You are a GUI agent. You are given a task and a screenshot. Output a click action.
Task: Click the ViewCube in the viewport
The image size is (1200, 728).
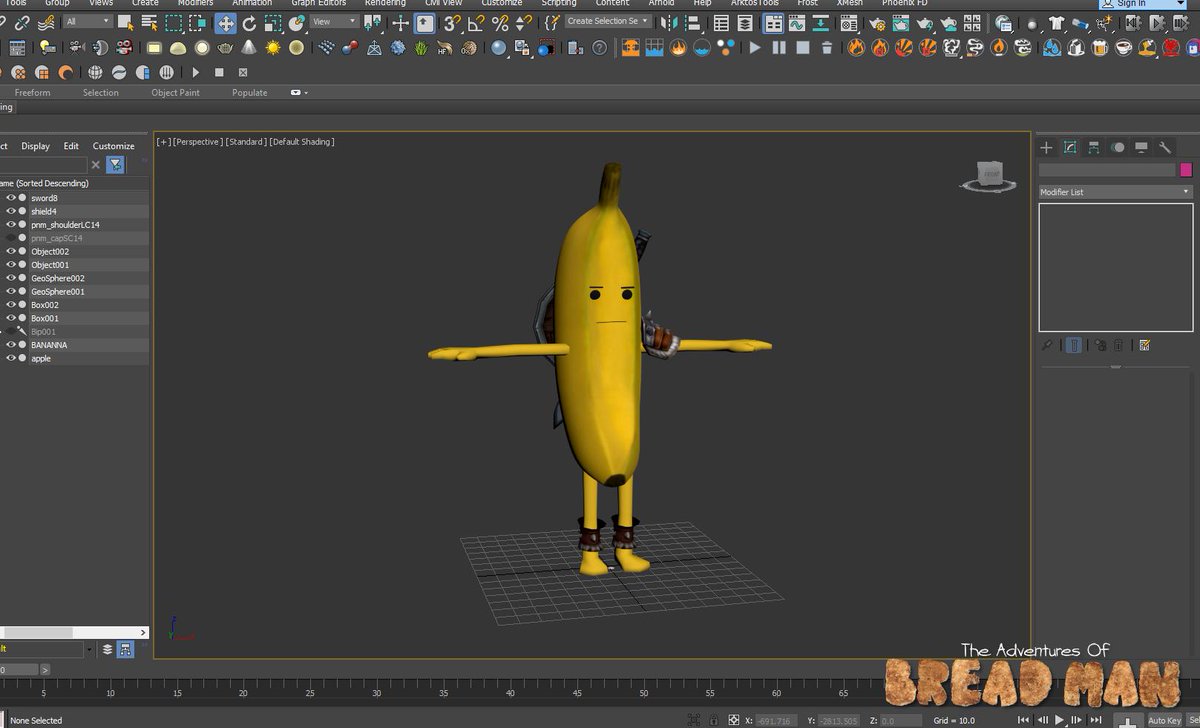989,176
